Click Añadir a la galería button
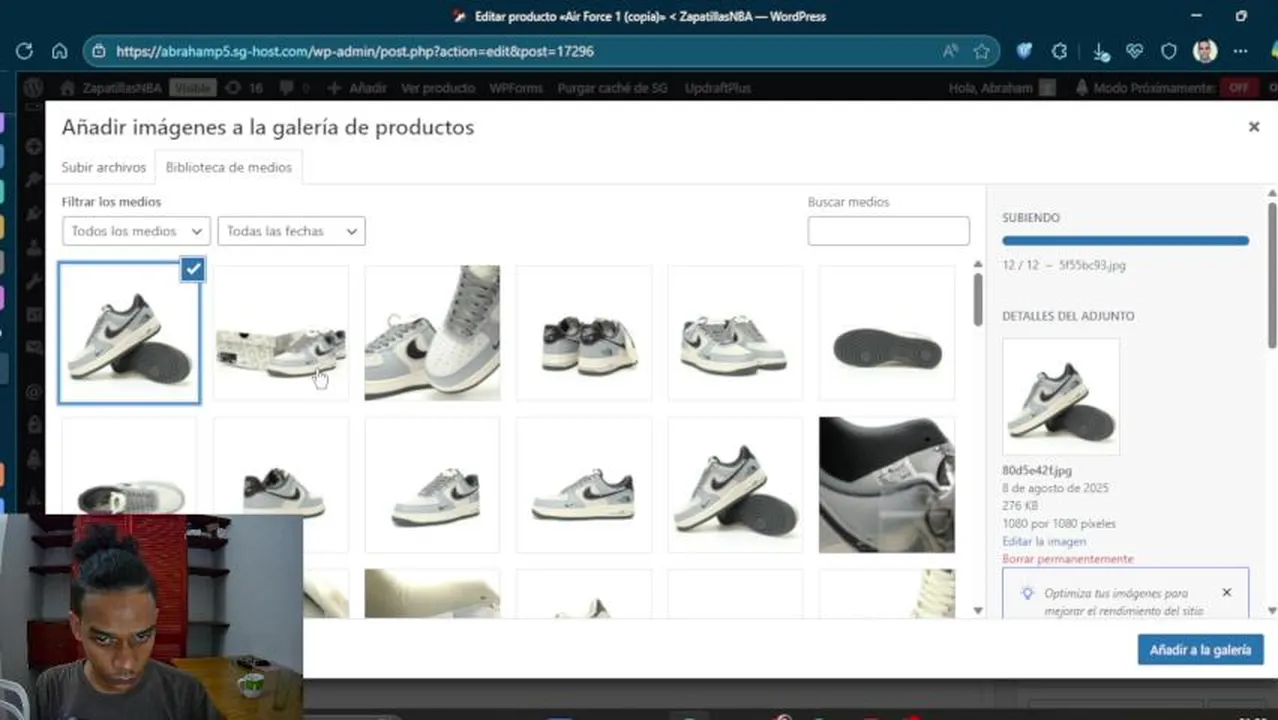The height and width of the screenshot is (720, 1278). (1200, 650)
